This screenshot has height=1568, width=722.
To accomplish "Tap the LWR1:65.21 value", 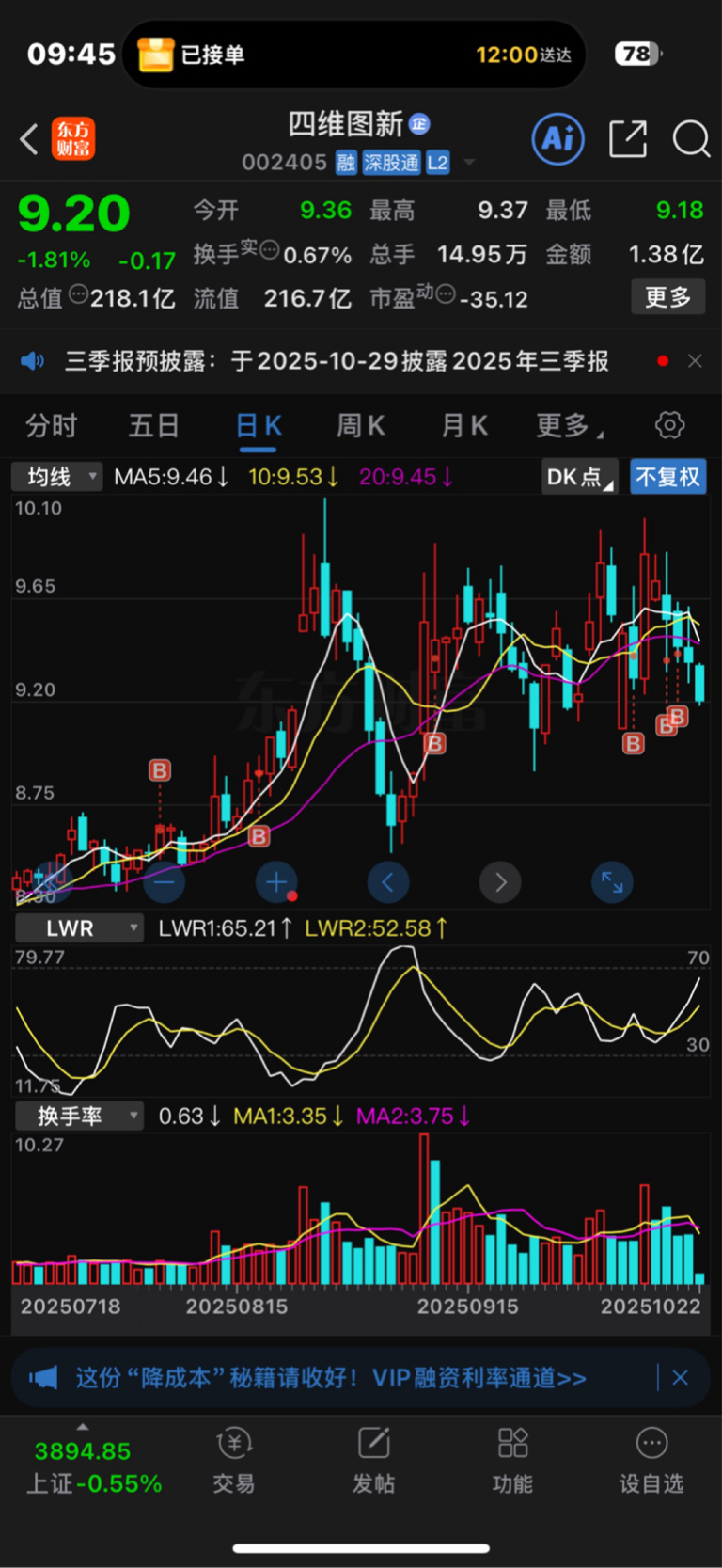I will pyautogui.click(x=225, y=928).
